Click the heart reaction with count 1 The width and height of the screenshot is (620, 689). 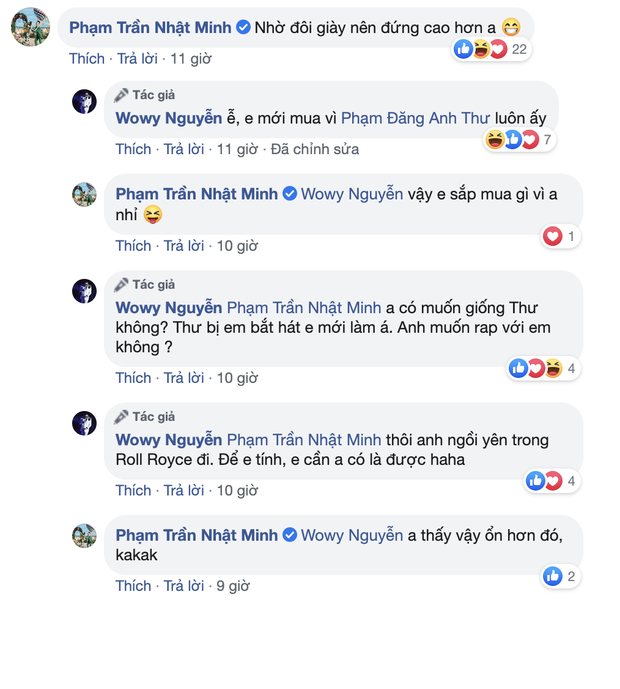click(x=552, y=237)
